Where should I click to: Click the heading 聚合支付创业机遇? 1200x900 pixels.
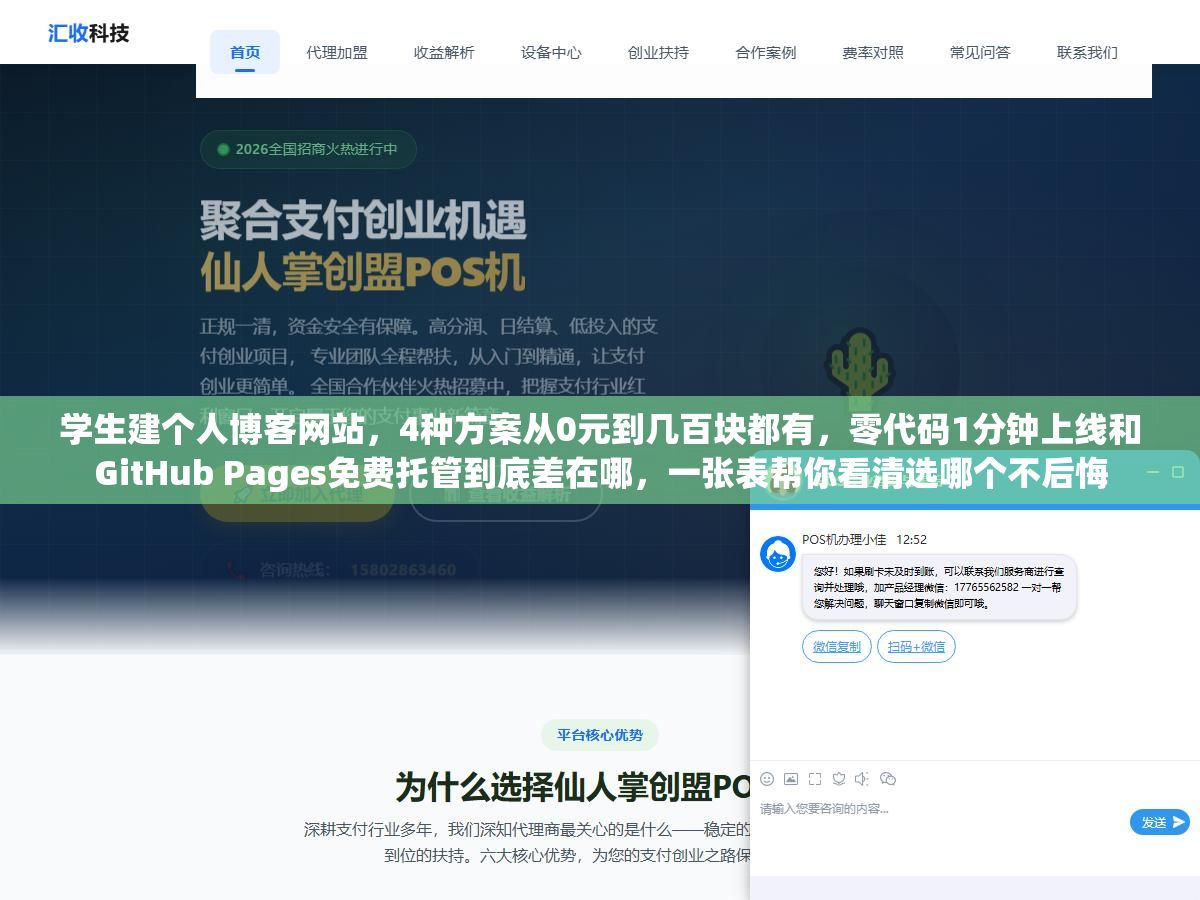[363, 220]
